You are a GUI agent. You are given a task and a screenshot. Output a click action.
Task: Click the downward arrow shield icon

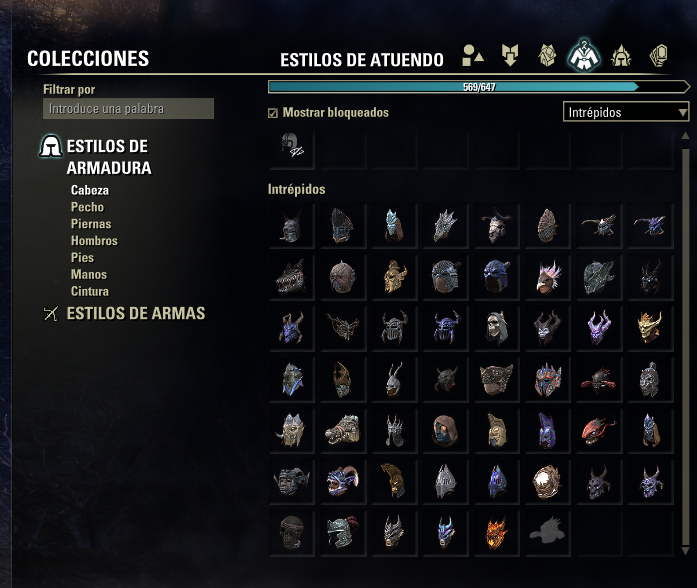(x=510, y=55)
